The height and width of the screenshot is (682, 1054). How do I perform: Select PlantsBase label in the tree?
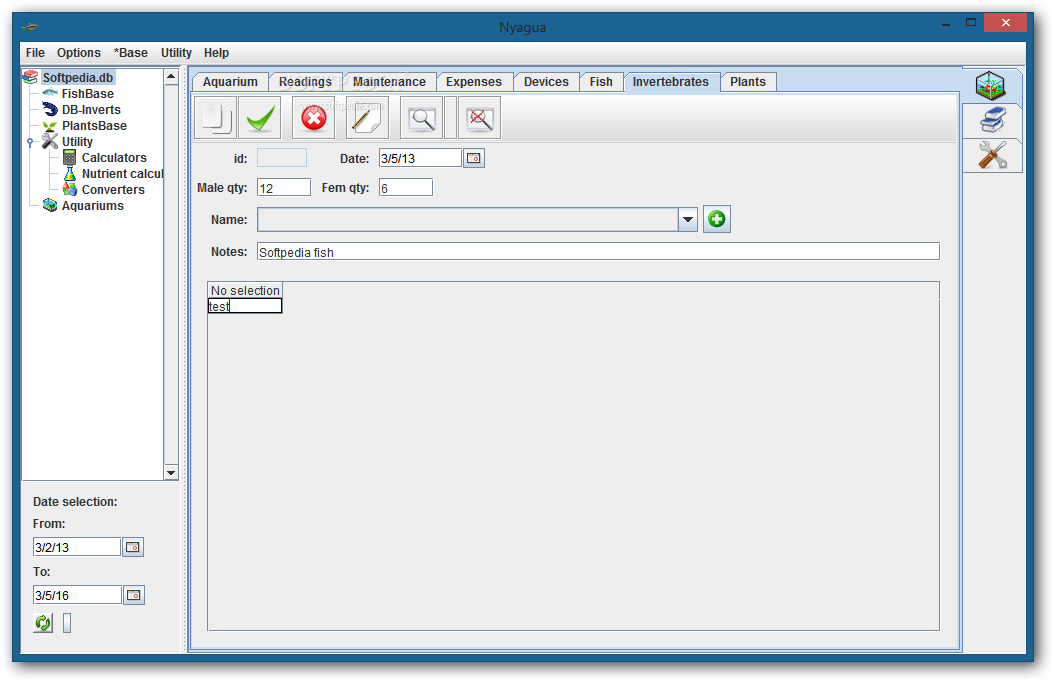tap(94, 126)
